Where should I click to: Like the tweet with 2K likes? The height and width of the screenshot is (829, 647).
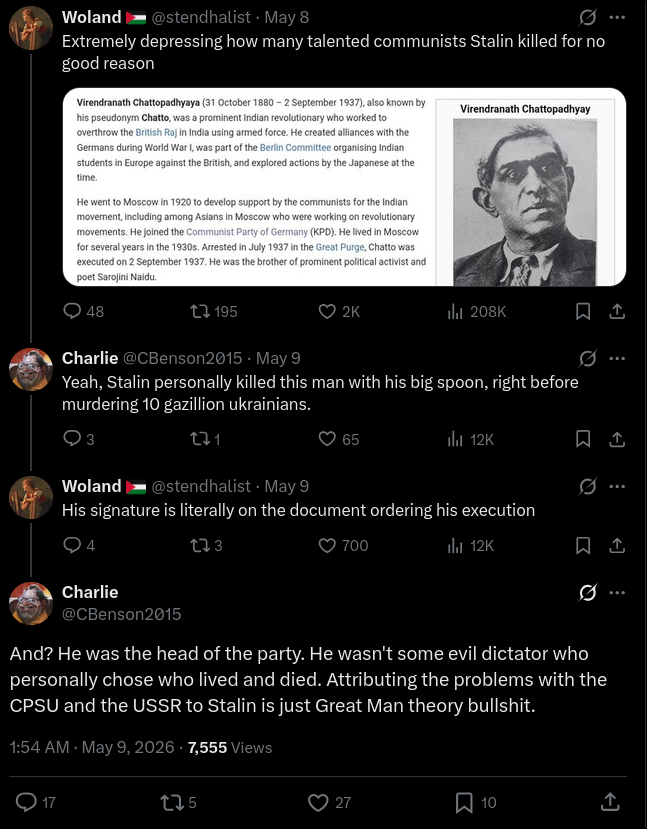pyautogui.click(x=339, y=311)
